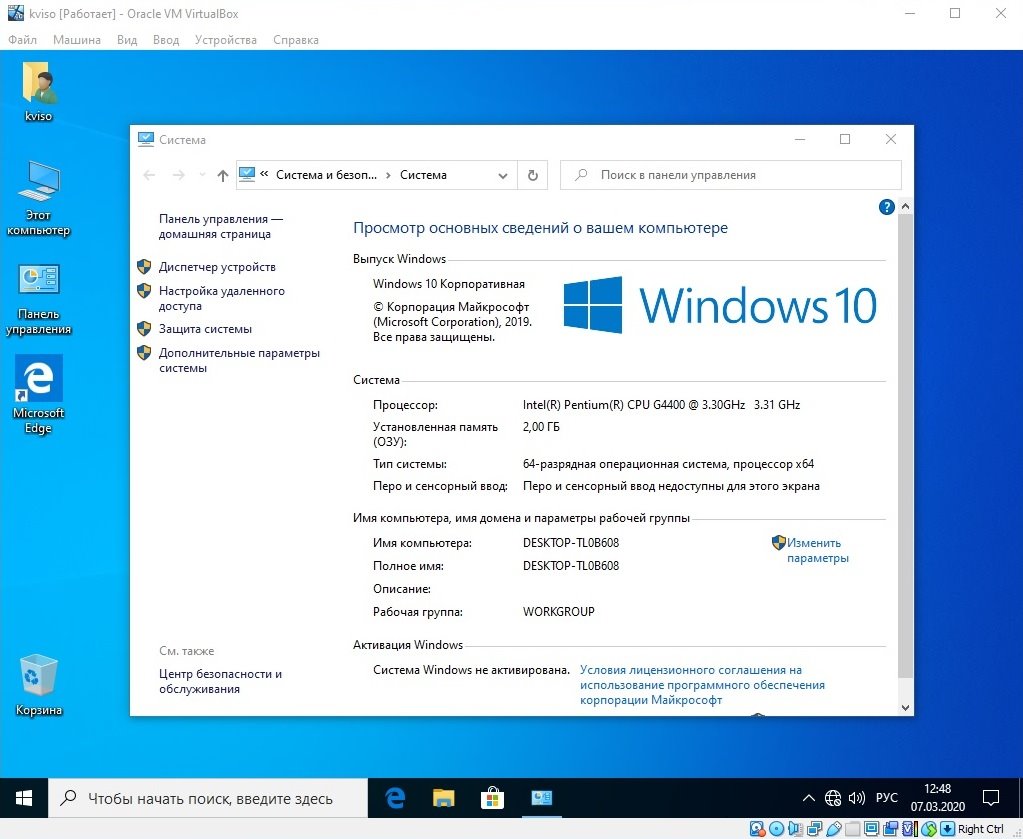Select the Корзина recycle bin icon

(38, 685)
